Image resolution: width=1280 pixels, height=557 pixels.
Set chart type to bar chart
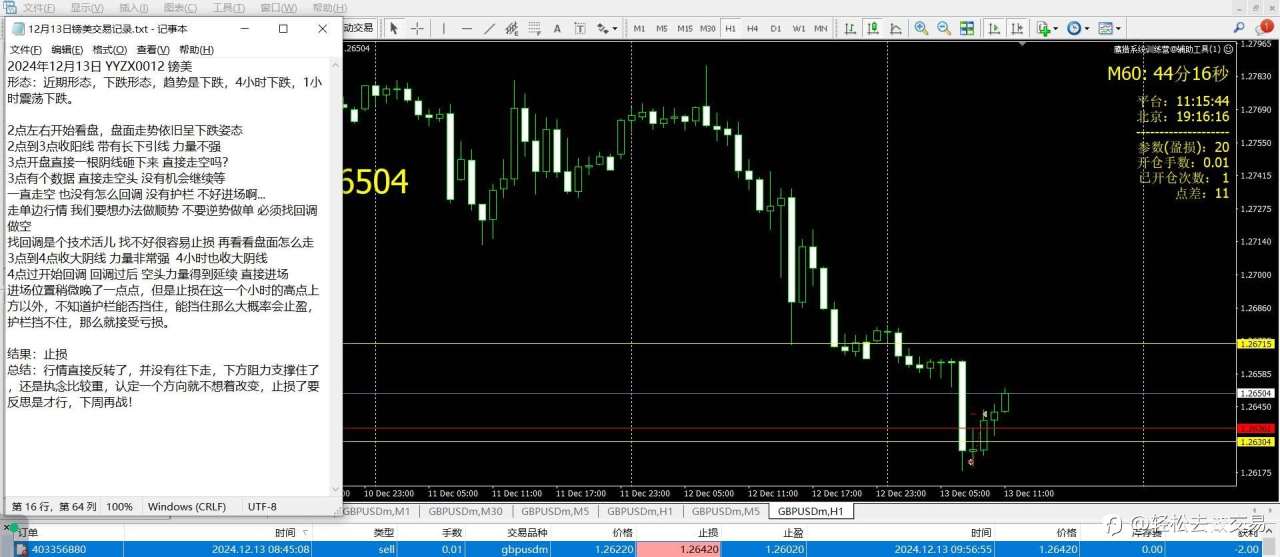(x=850, y=29)
